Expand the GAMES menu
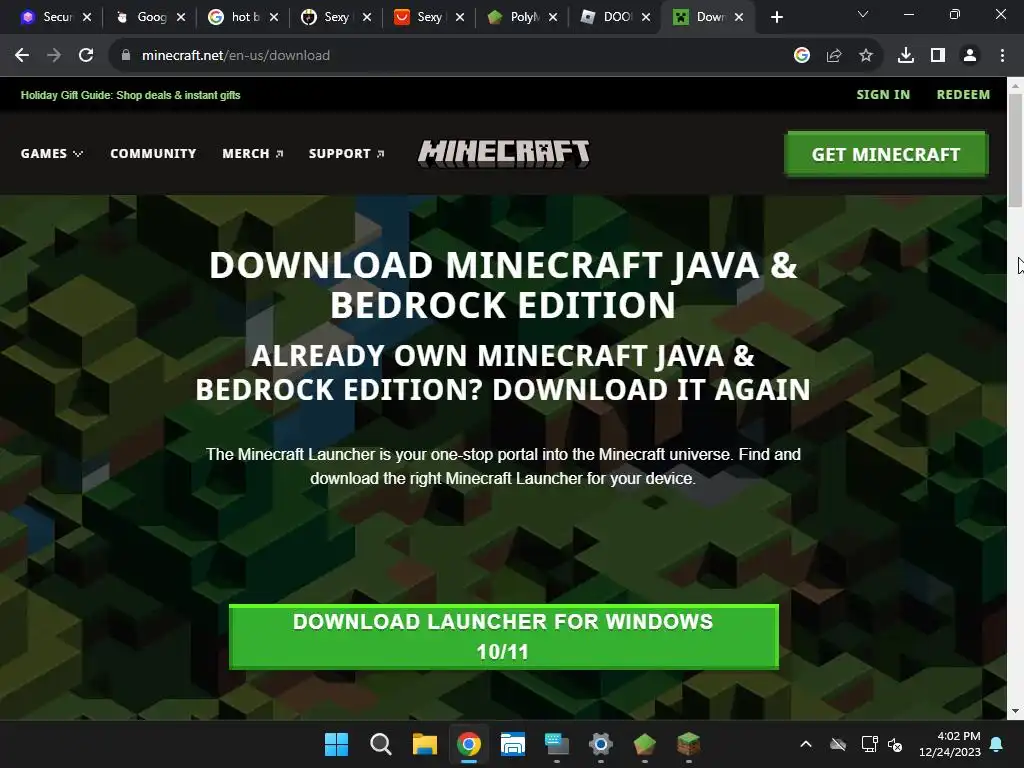1024x768 pixels. pyautogui.click(x=52, y=153)
